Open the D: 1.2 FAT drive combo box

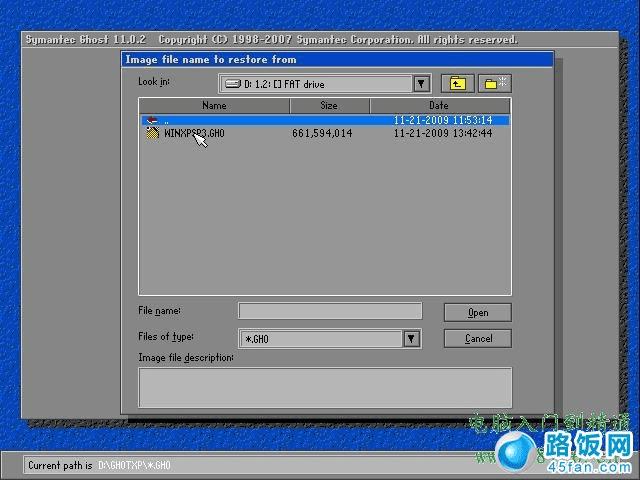coord(324,84)
